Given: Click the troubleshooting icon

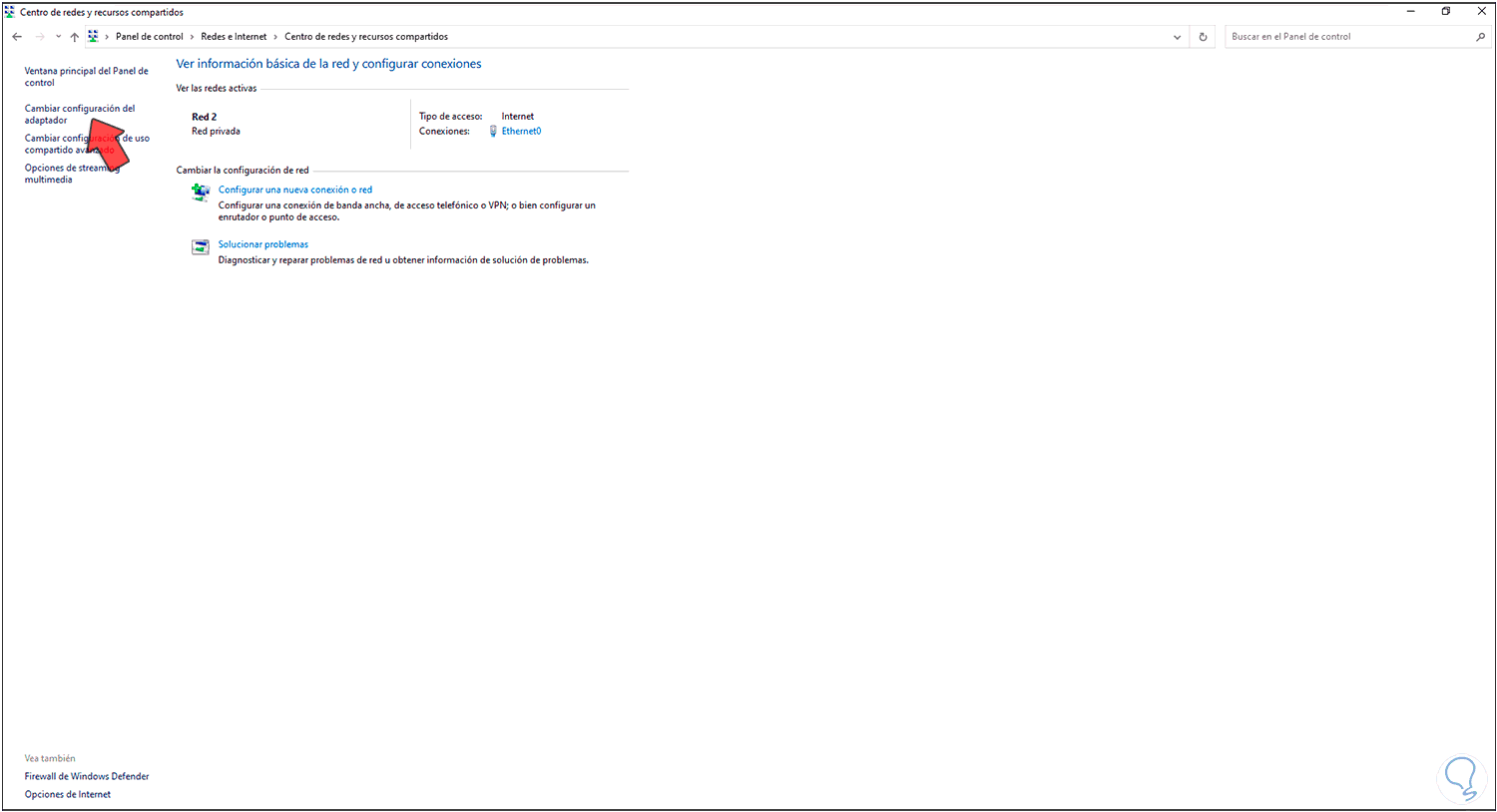Looking at the screenshot, I should (201, 247).
